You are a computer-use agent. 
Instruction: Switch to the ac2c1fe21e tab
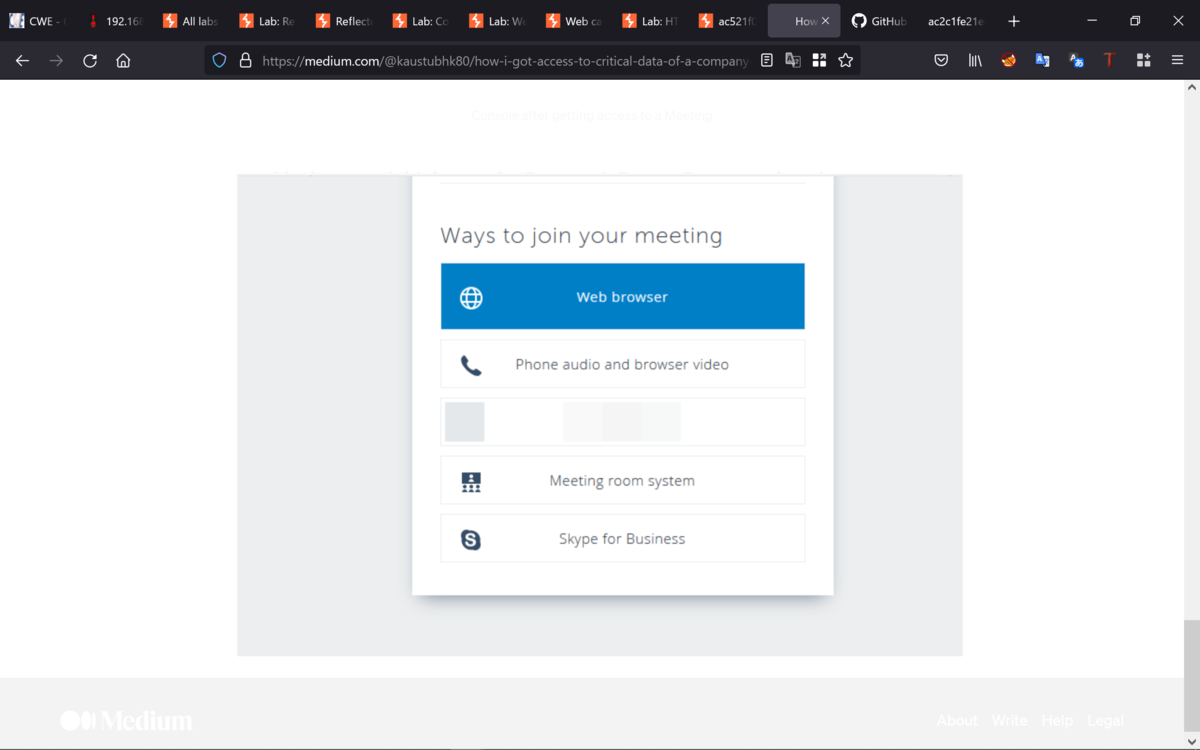pos(956,21)
